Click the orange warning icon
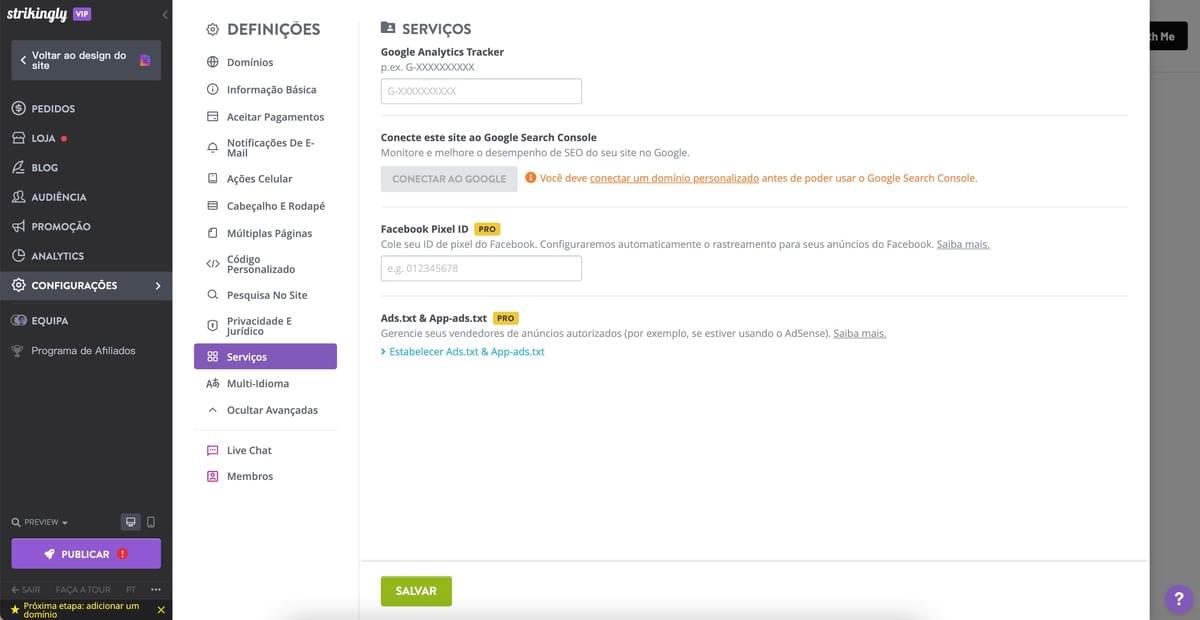The height and width of the screenshot is (620, 1200). pos(530,178)
